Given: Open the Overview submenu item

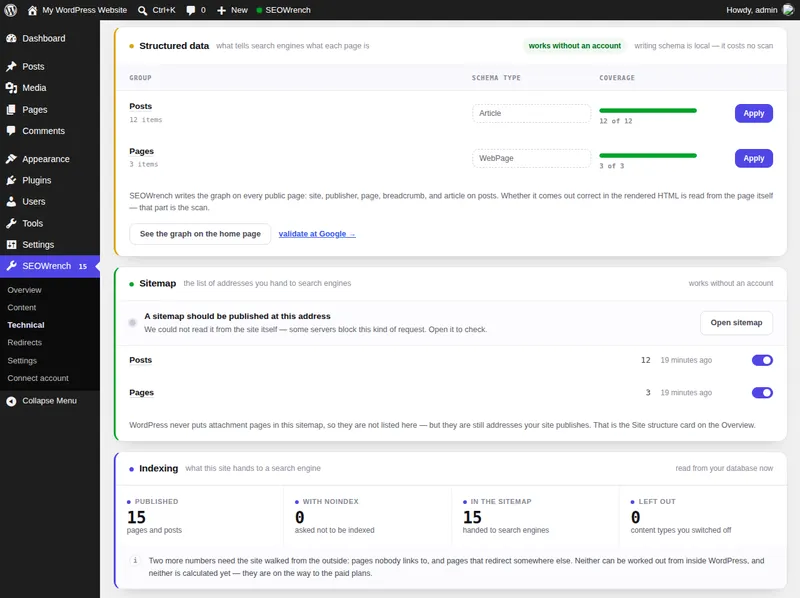Looking at the screenshot, I should pyautogui.click(x=24, y=290).
